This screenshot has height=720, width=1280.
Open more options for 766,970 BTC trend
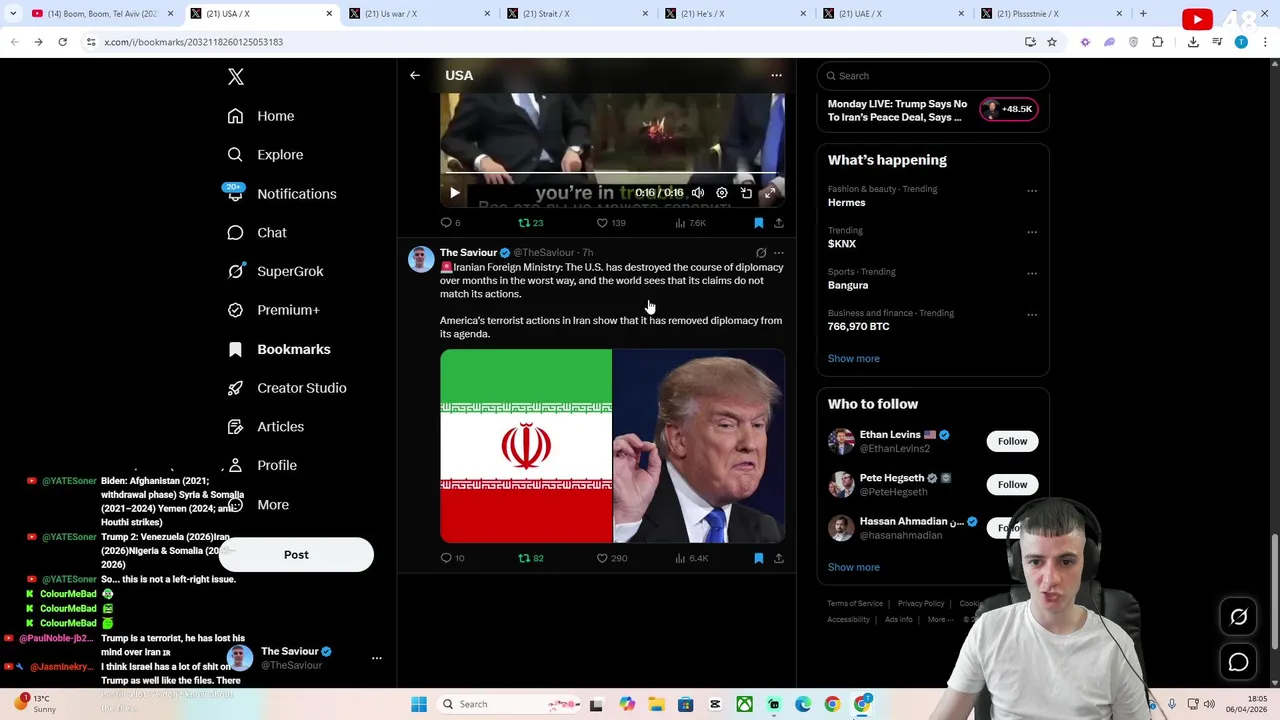1032,314
